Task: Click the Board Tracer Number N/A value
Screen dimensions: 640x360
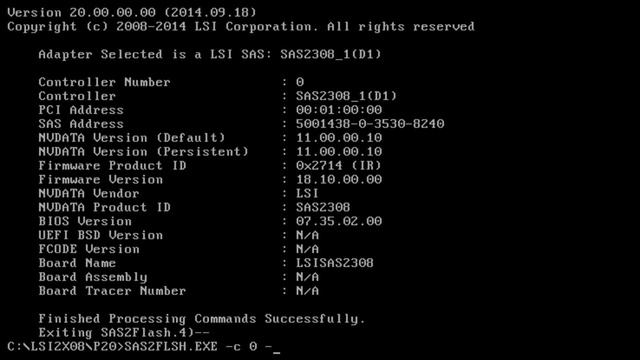Action: pos(307,291)
